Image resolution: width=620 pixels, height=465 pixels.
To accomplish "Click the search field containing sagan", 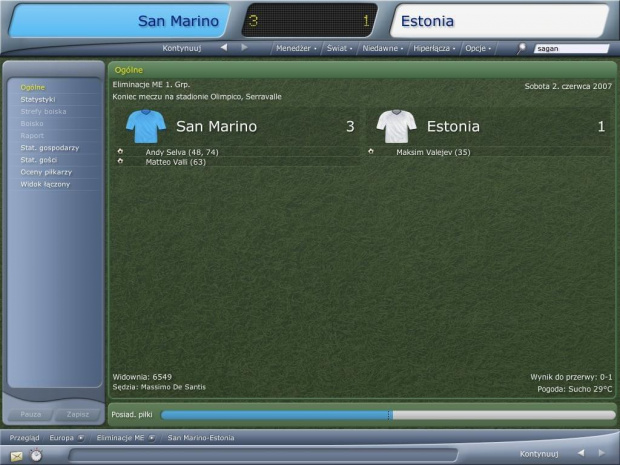I will click(571, 49).
